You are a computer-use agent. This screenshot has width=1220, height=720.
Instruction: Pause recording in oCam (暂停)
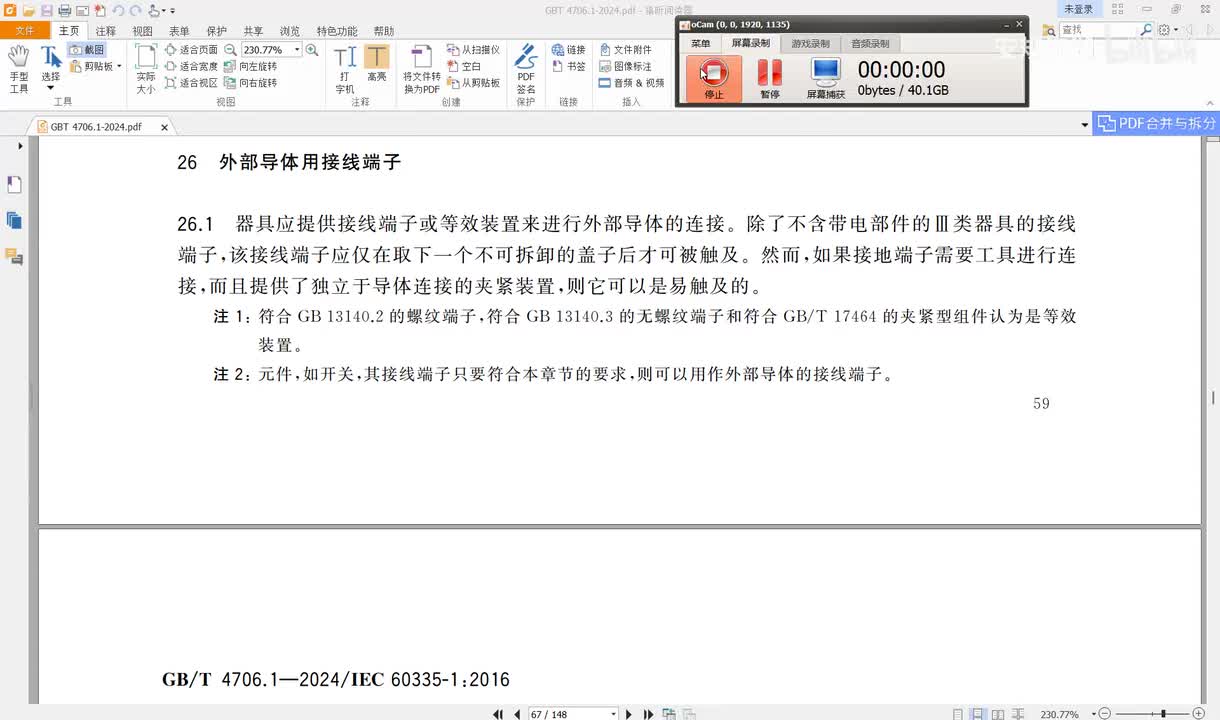pos(769,79)
